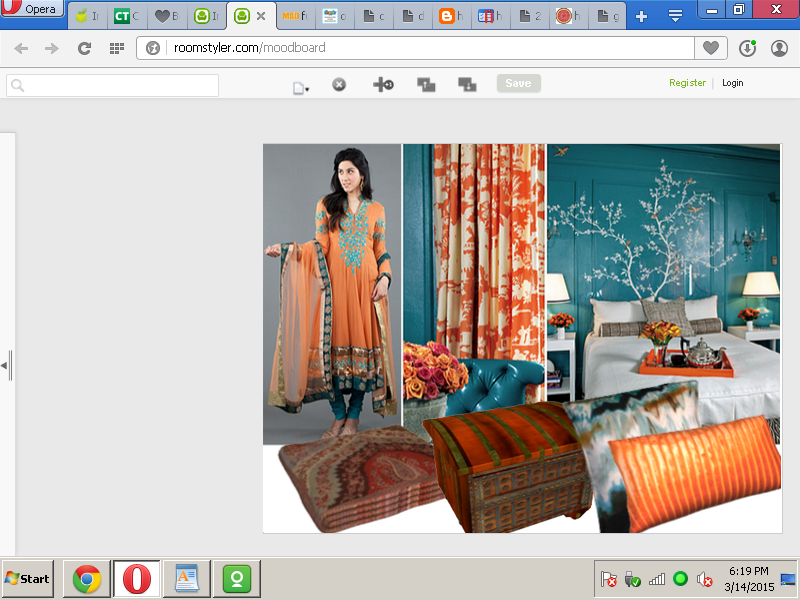The width and height of the screenshot is (800, 600).
Task: Open the browser downloads icon
Action: coord(747,48)
